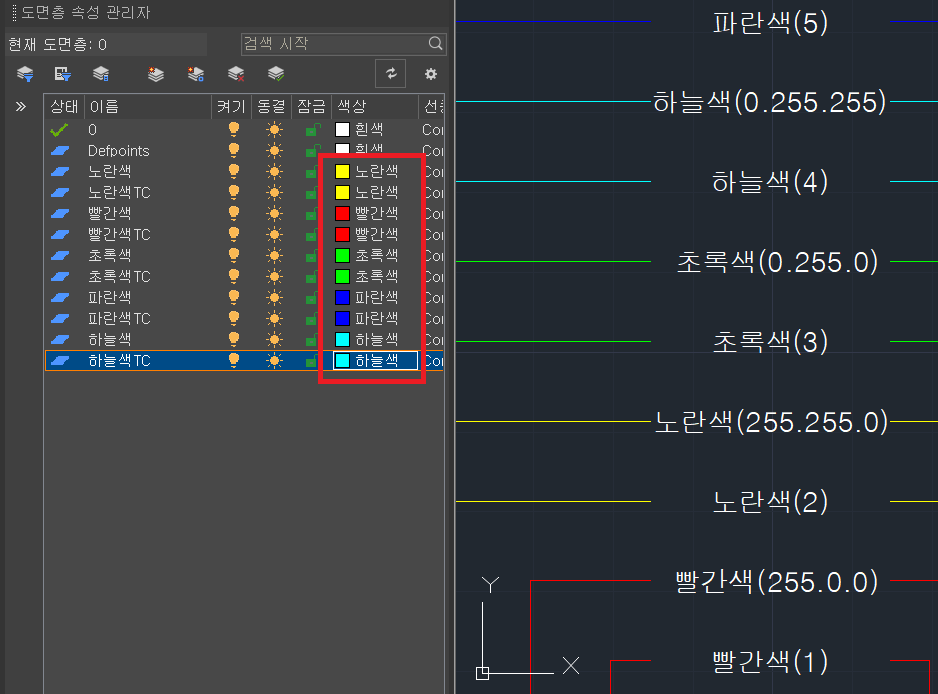Image resolution: width=938 pixels, height=694 pixels.
Task: Click cyan swatch of 하늘색TC layer
Action: (x=342, y=360)
